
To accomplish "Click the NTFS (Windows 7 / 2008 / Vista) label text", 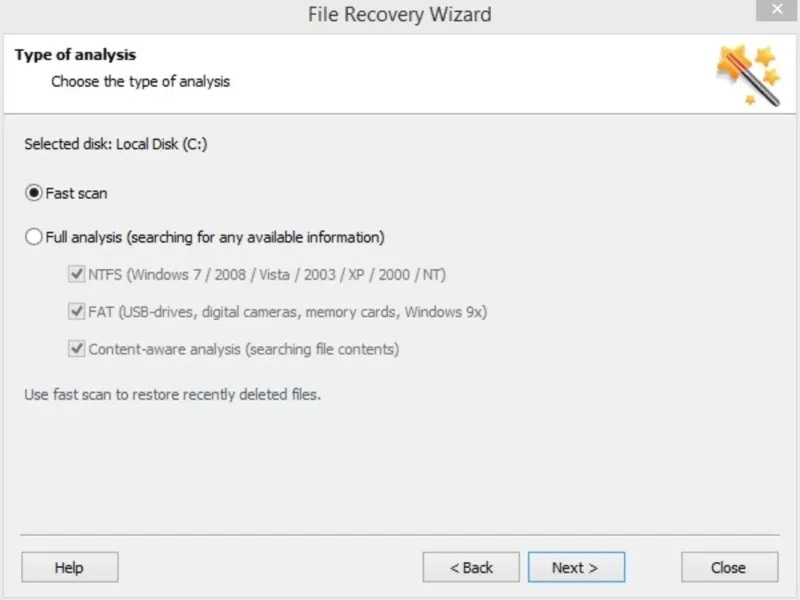I will point(267,274).
